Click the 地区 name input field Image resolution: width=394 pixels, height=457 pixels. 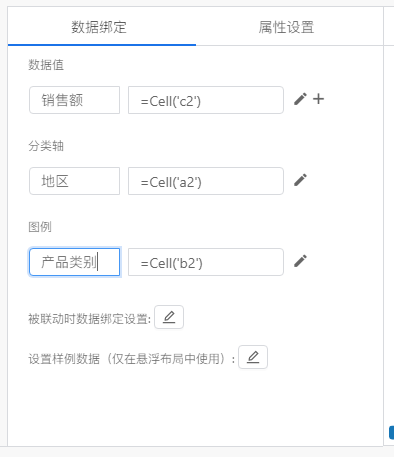click(74, 181)
